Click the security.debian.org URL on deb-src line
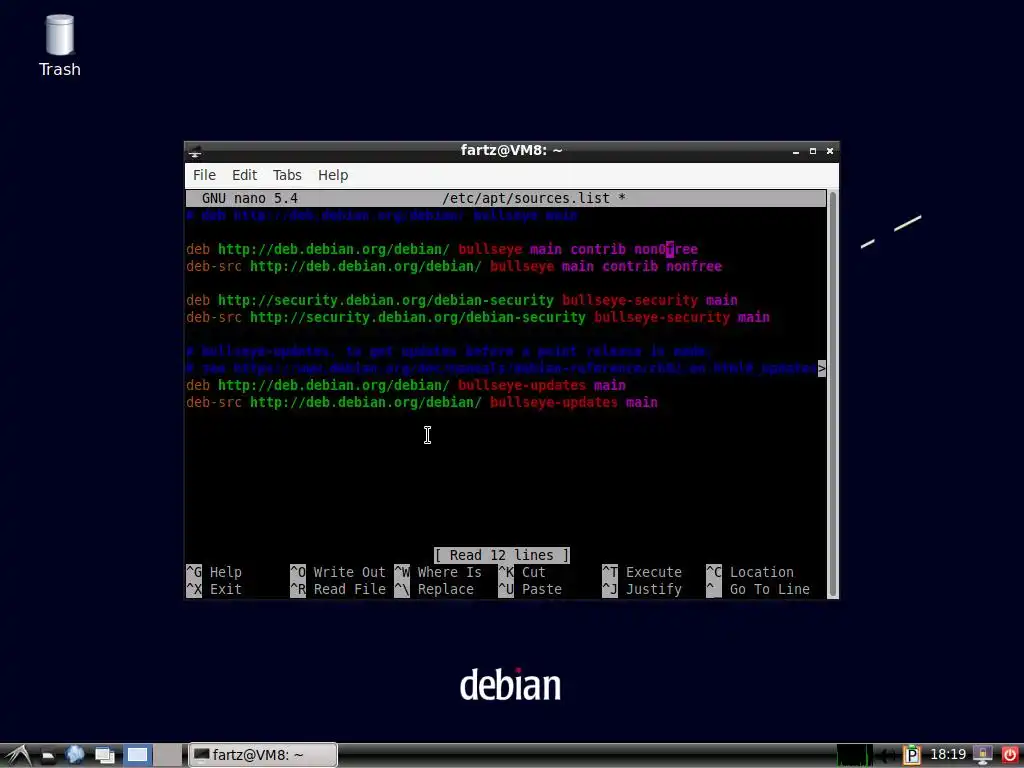The image size is (1024, 768). click(418, 317)
